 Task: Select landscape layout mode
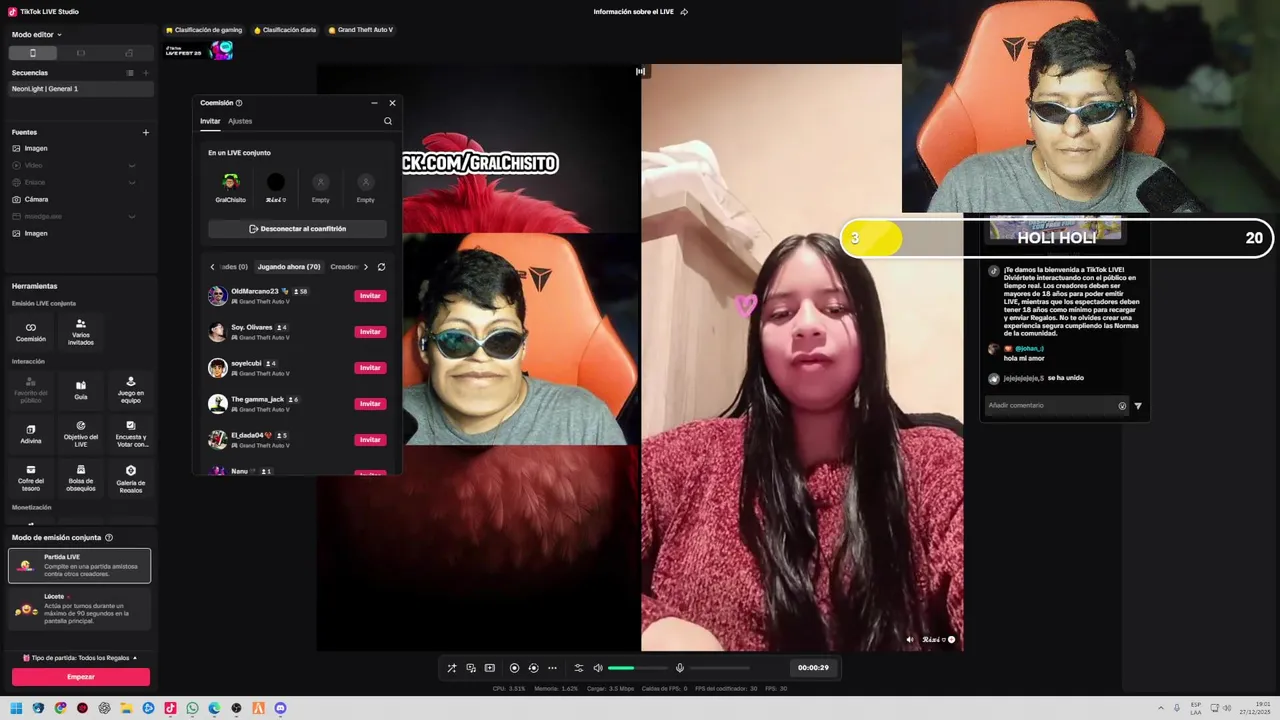(81, 53)
